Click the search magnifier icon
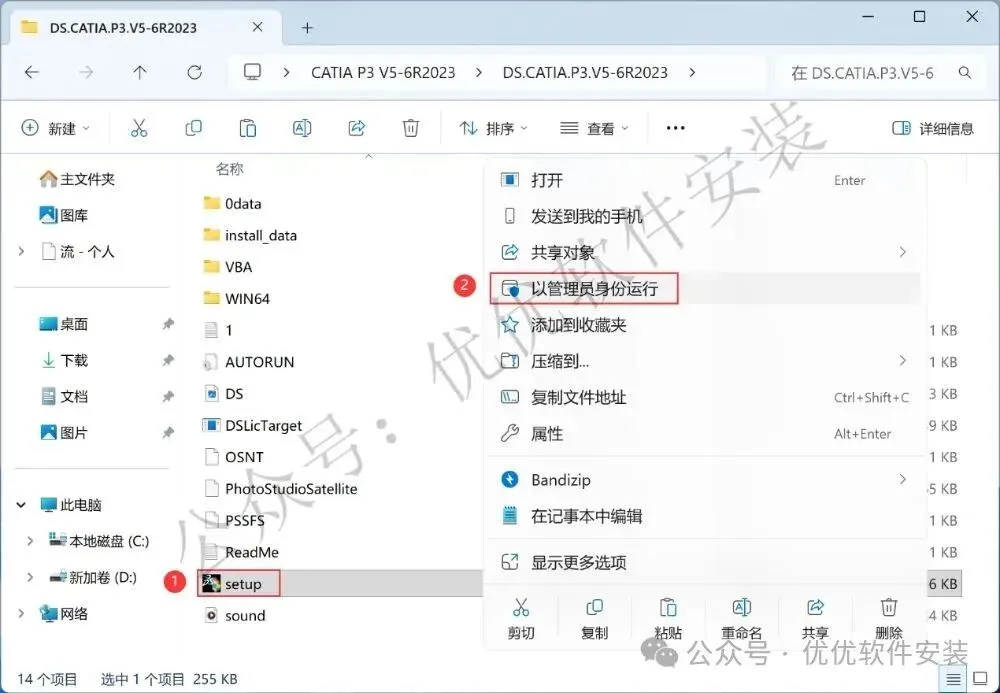The width and height of the screenshot is (1000, 693). [x=965, y=73]
